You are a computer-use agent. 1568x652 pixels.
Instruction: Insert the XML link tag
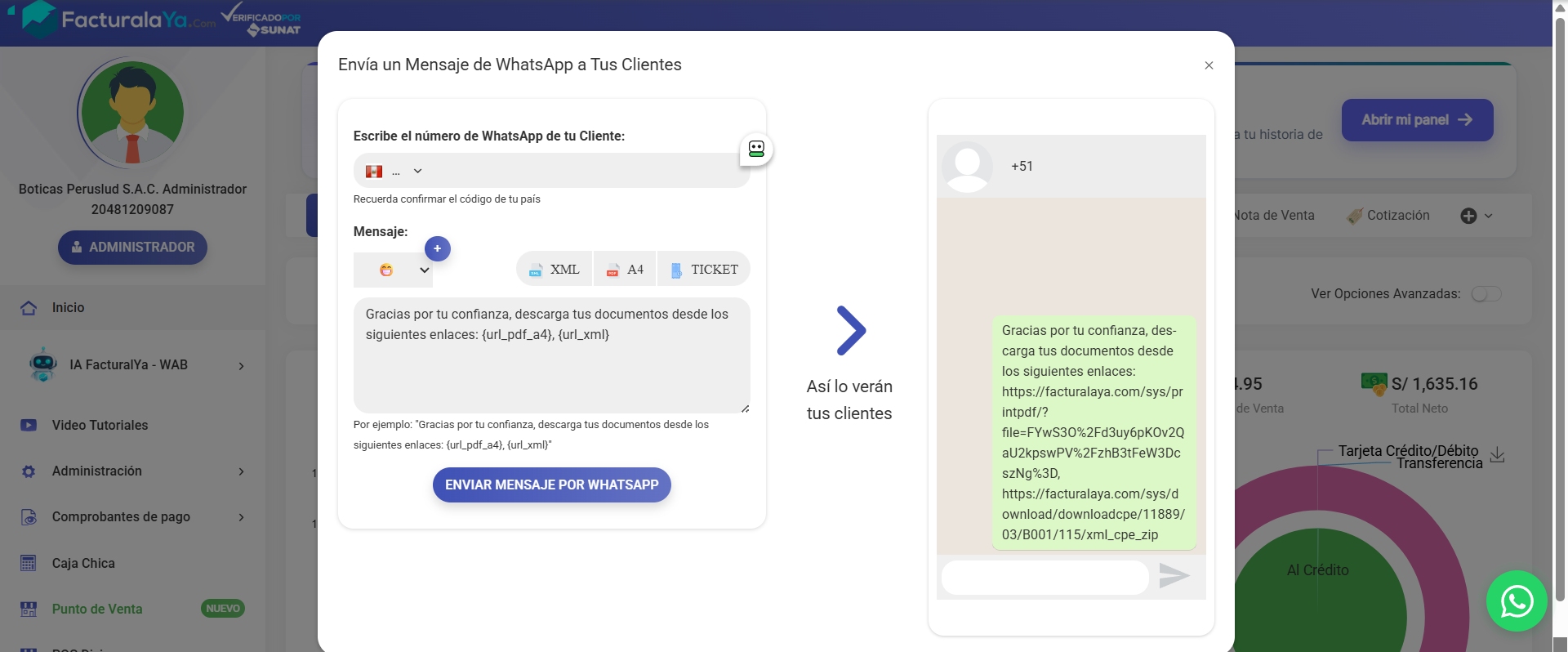(555, 269)
